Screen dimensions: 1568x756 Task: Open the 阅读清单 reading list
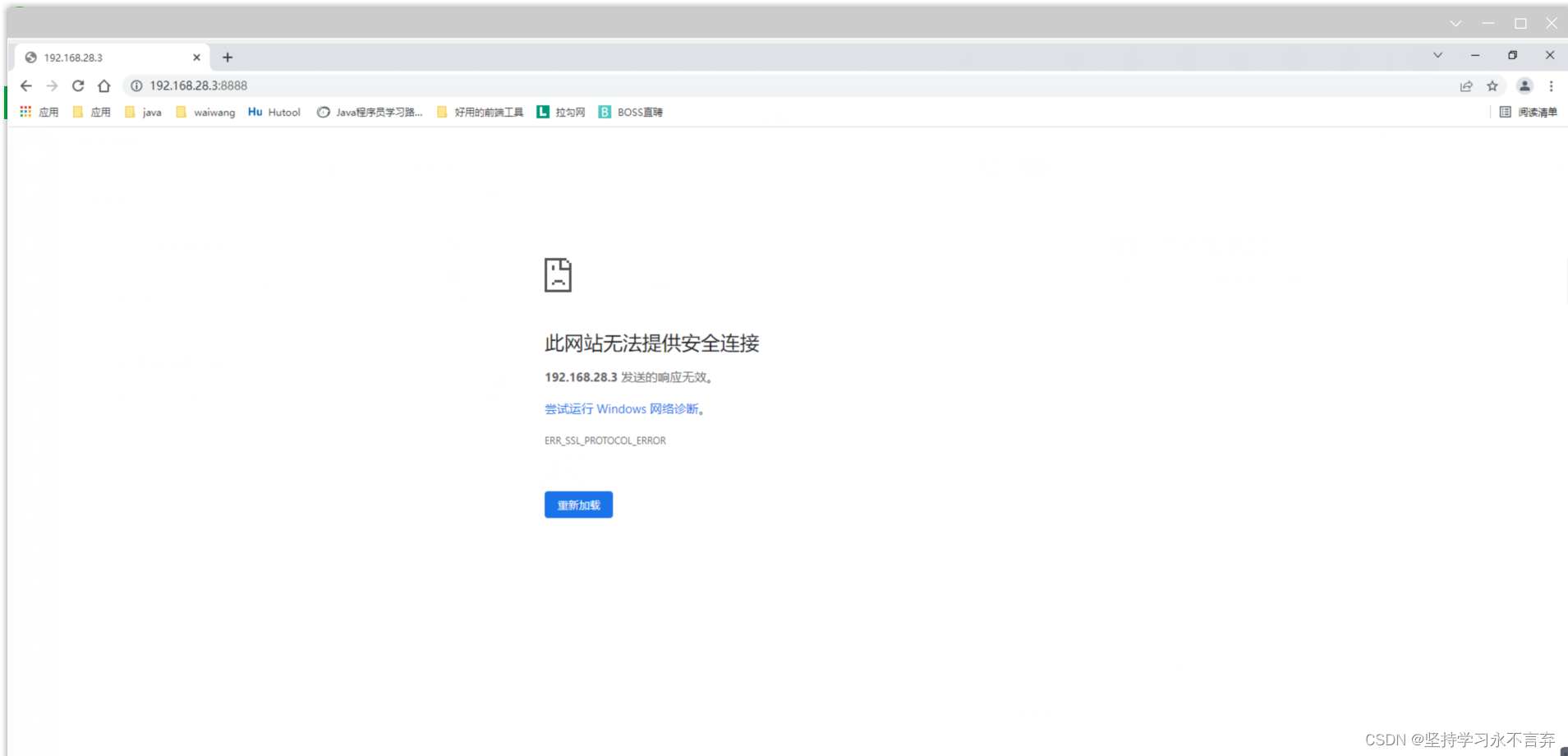tap(1528, 112)
